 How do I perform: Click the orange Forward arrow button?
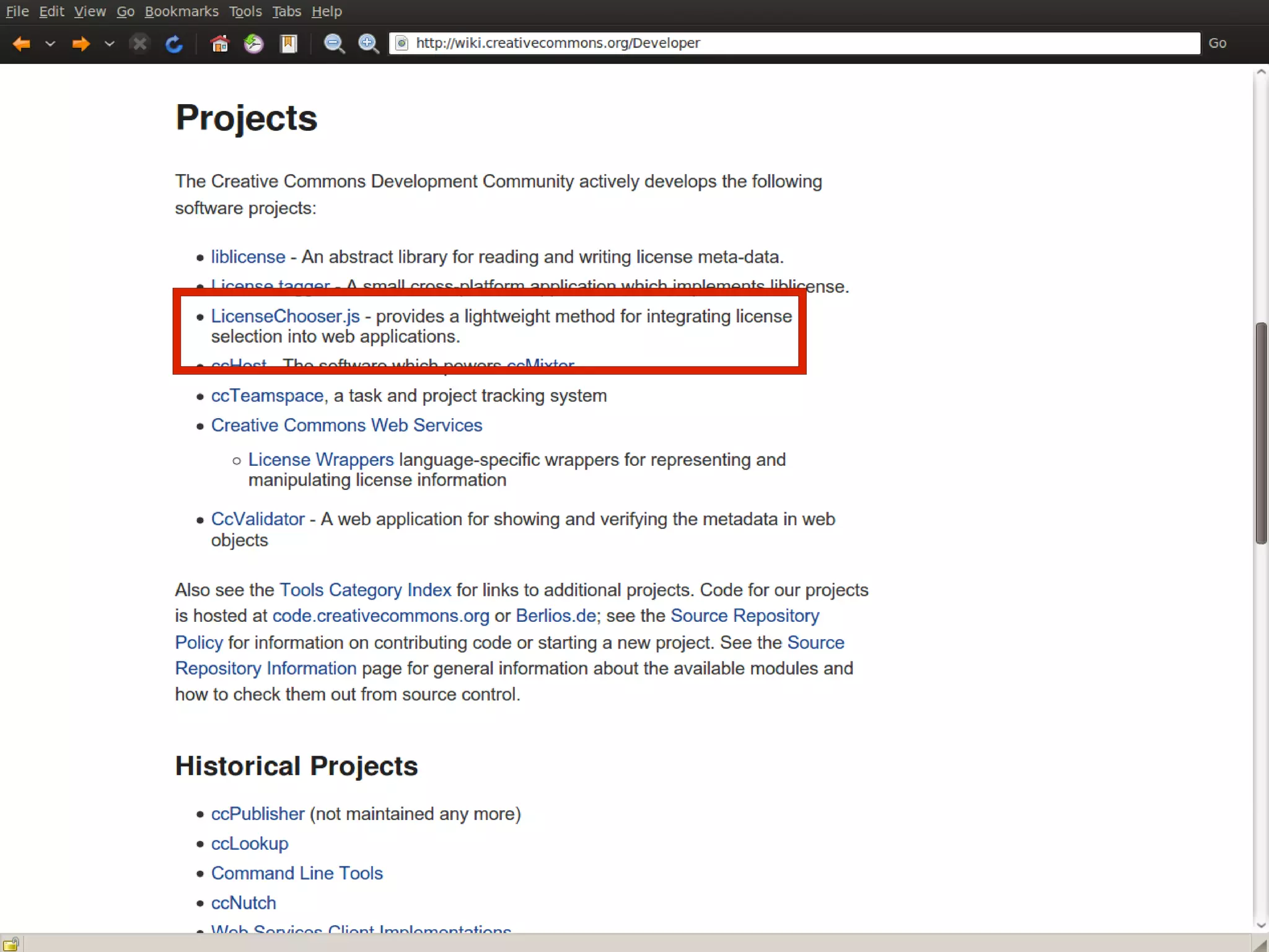pos(81,43)
